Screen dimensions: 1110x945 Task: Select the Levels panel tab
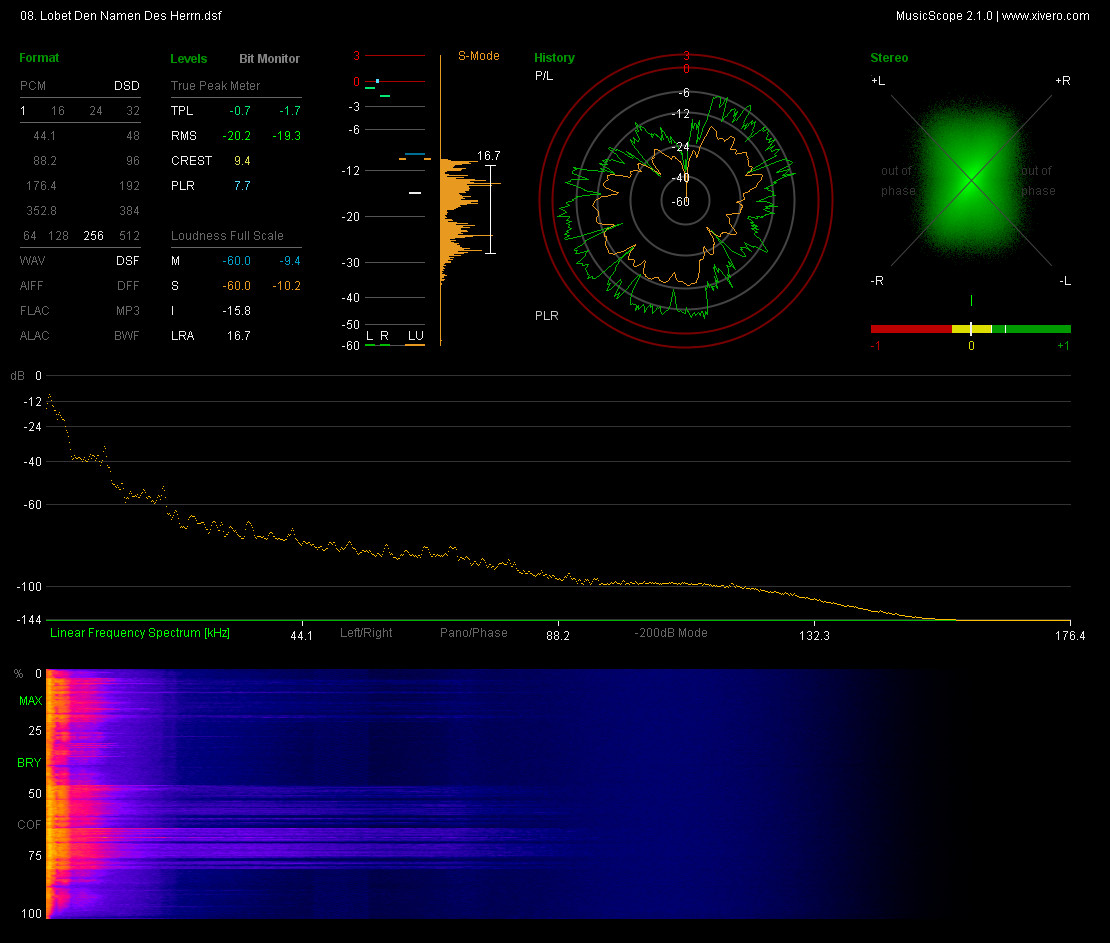(x=189, y=59)
